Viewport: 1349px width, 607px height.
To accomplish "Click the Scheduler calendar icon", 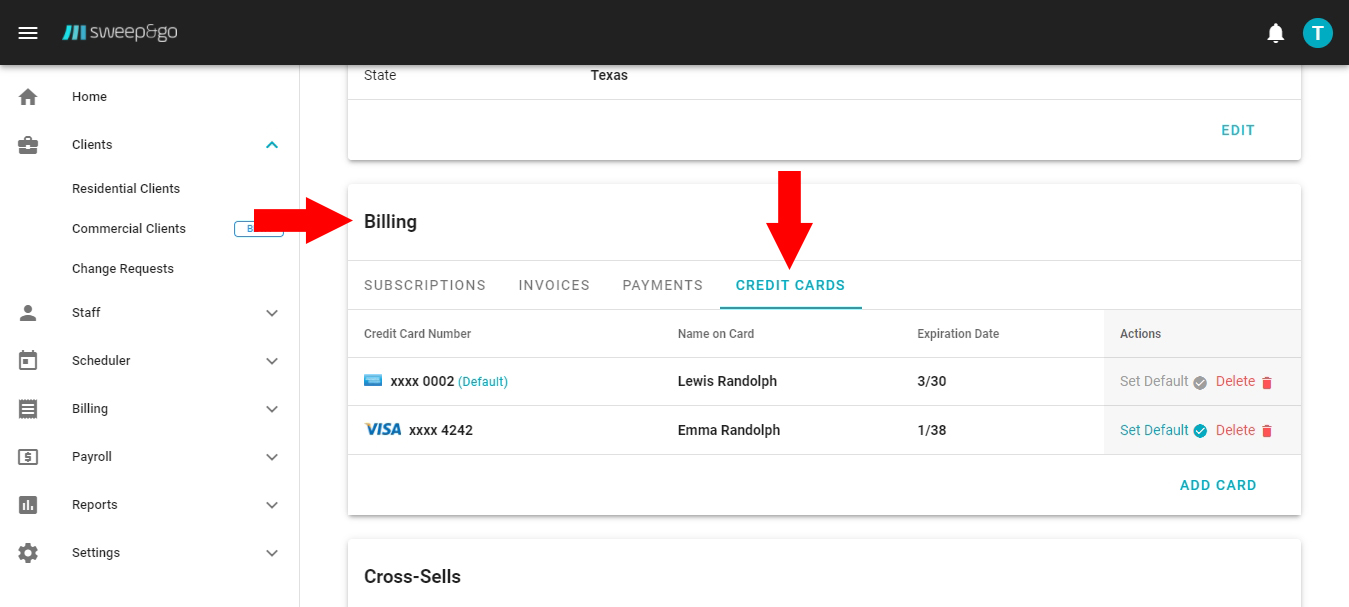I will coord(27,360).
